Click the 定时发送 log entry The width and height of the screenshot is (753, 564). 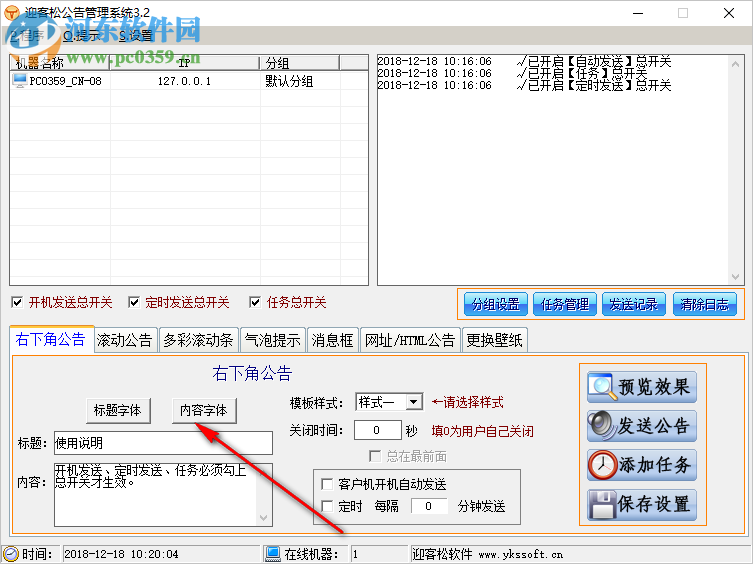[x=524, y=86]
